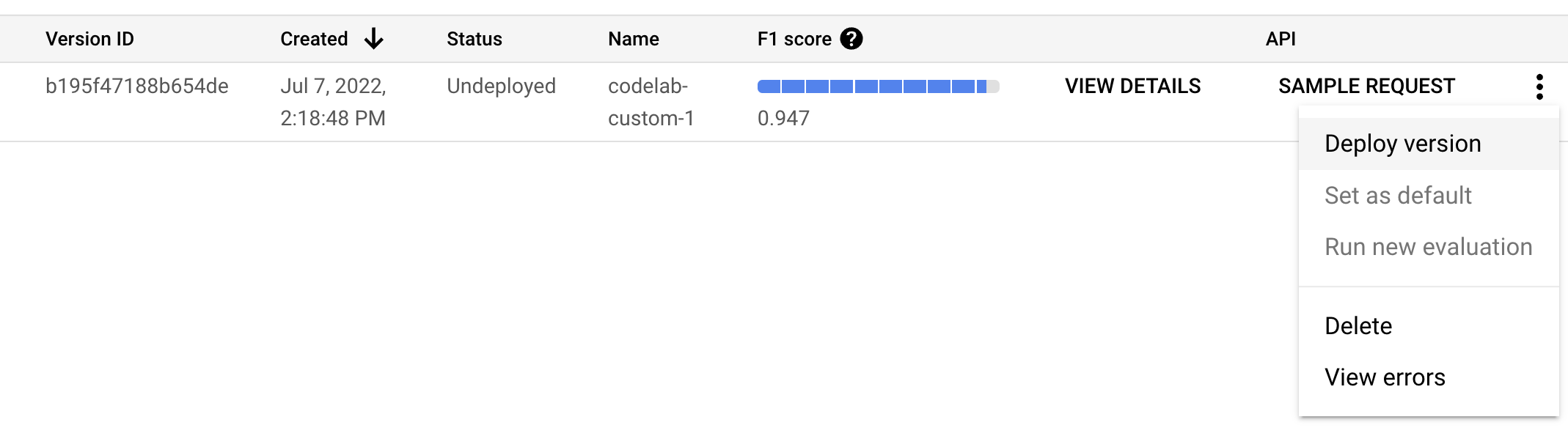
Task: Select version ID b195f47188b654de
Action: pyautogui.click(x=136, y=86)
